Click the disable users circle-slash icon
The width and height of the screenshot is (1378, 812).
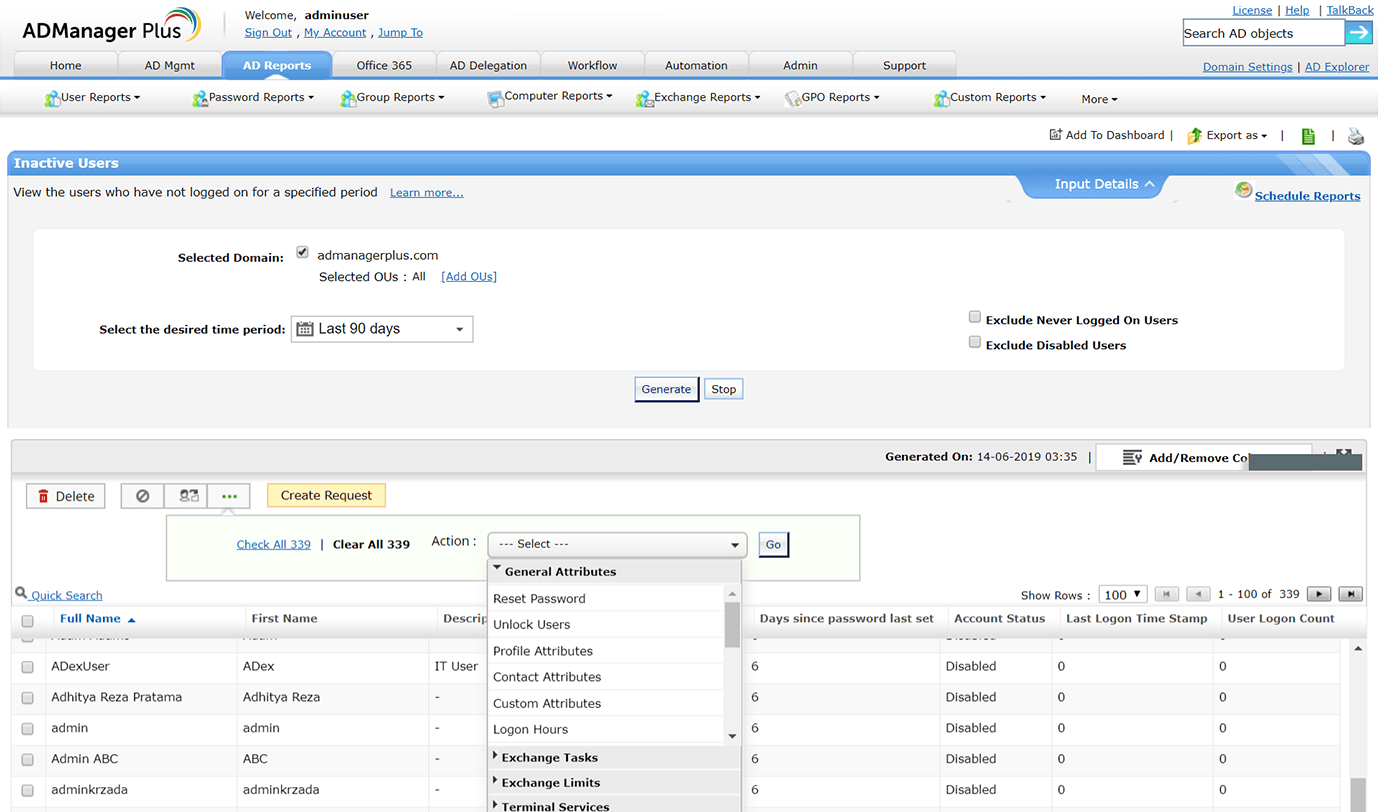point(142,496)
